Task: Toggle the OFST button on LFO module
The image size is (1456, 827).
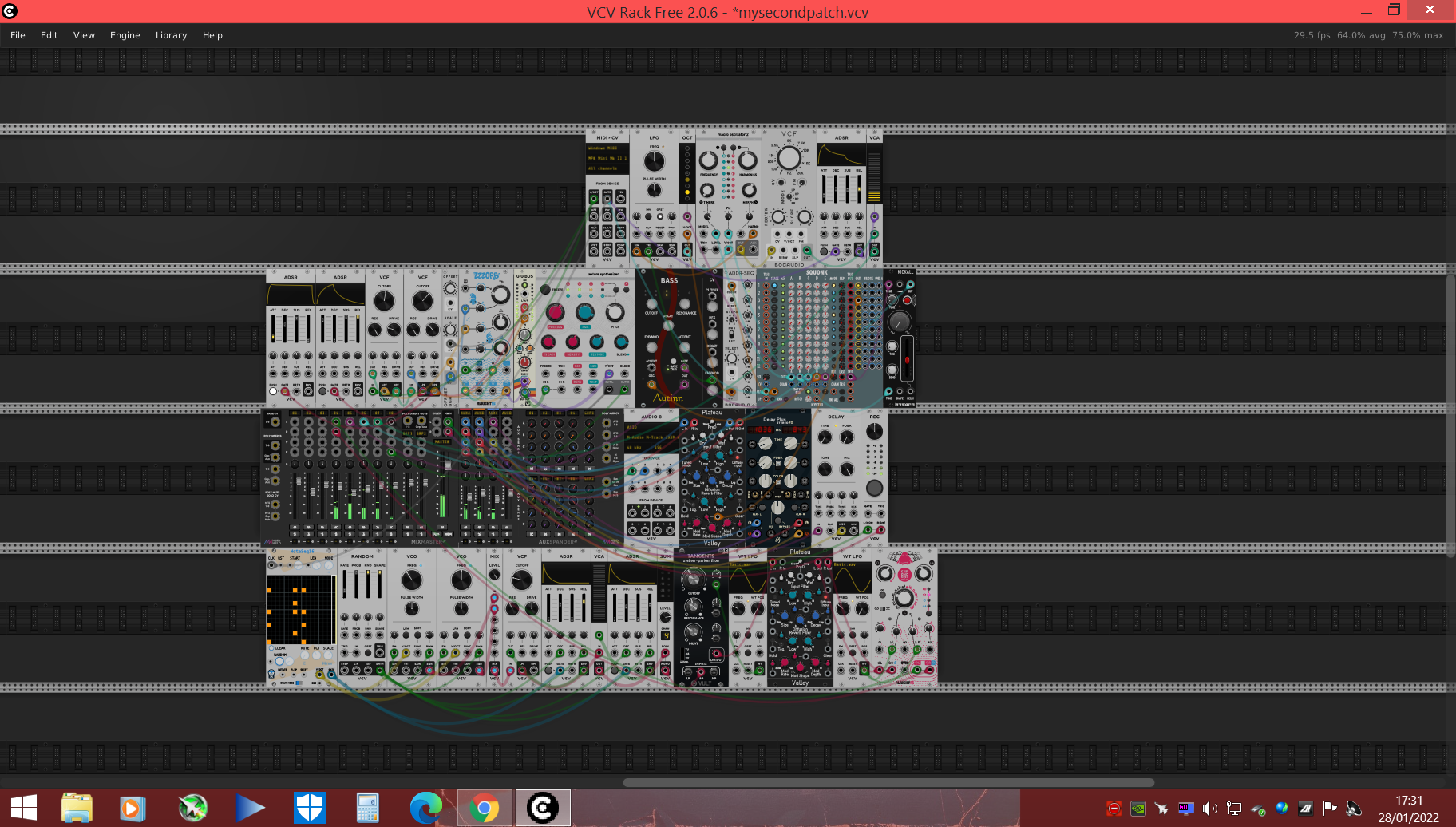Action: click(660, 216)
